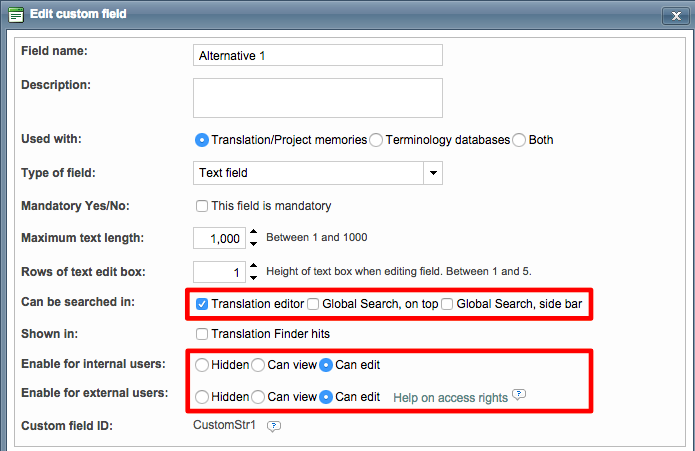Open the Help on access rights link
The width and height of the screenshot is (695, 451).
click(450, 397)
